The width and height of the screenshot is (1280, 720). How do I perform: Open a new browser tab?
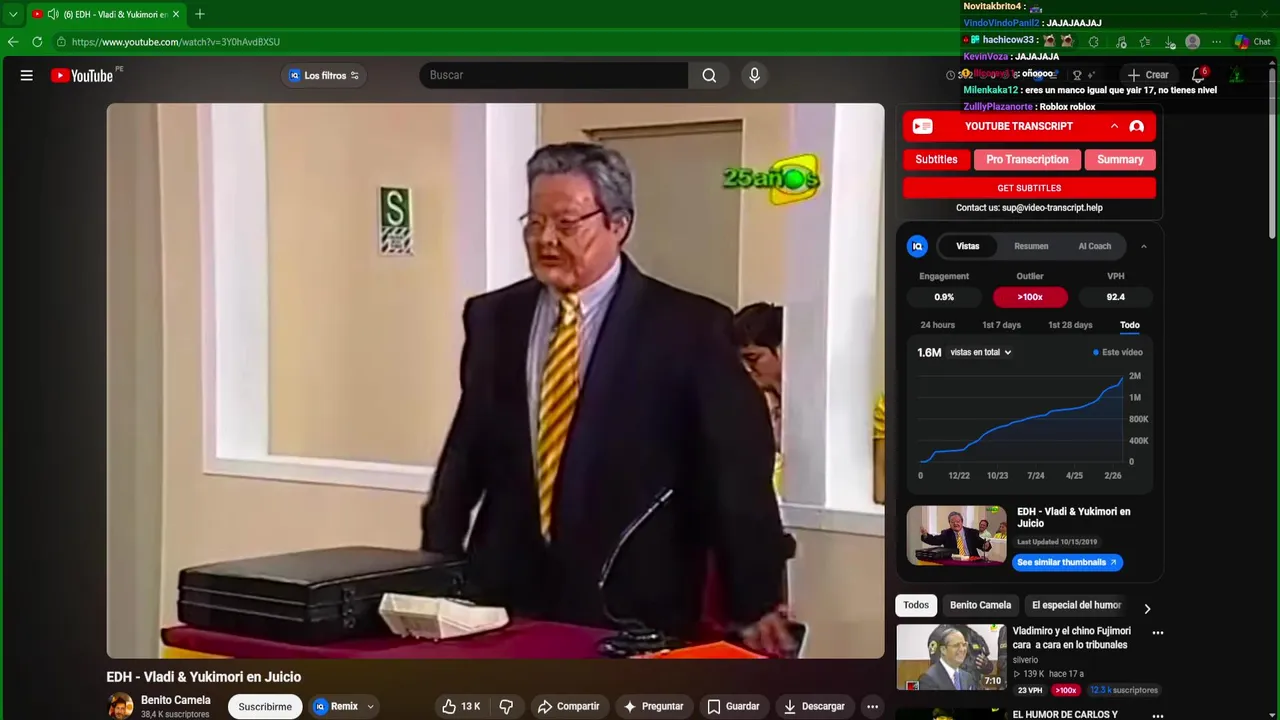click(x=200, y=14)
